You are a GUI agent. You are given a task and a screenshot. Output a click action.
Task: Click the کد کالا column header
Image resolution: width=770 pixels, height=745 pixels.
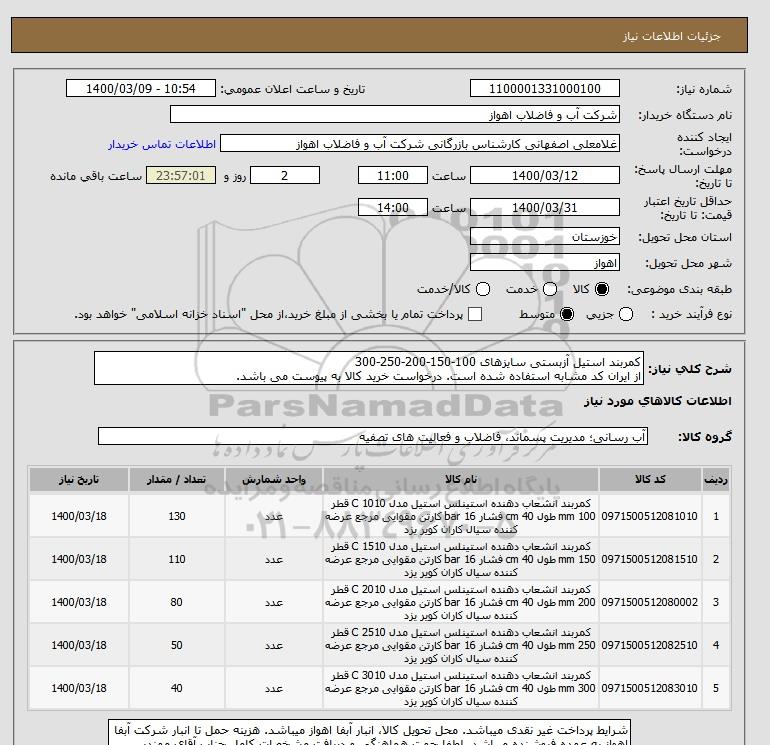650,479
